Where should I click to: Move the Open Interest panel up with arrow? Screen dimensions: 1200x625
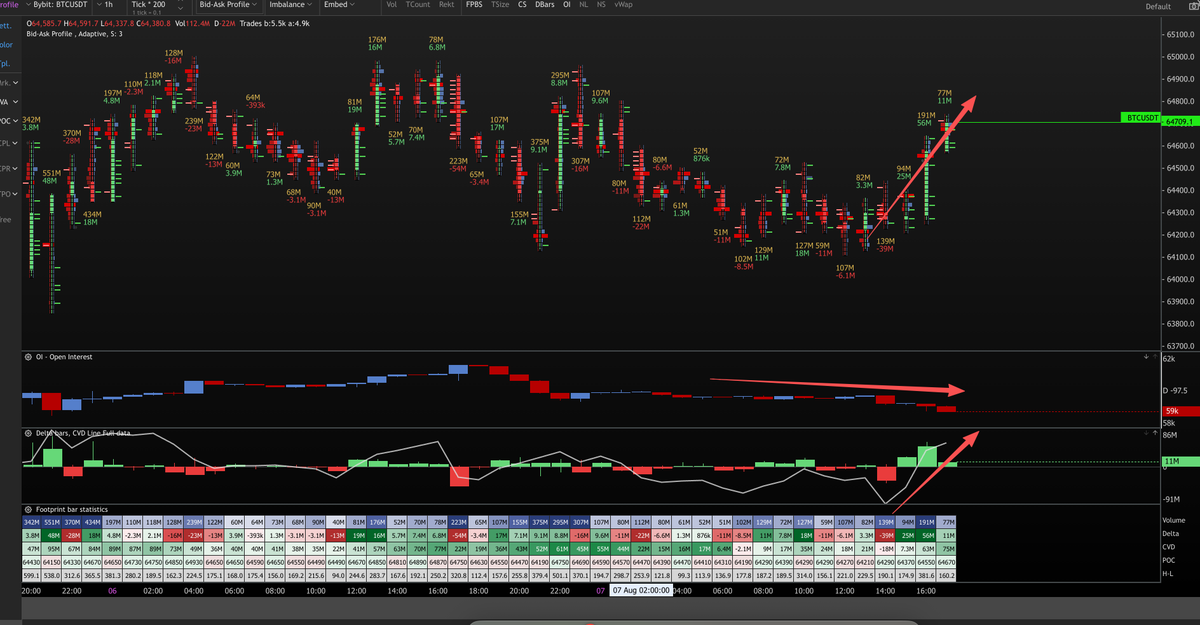(x=1155, y=356)
